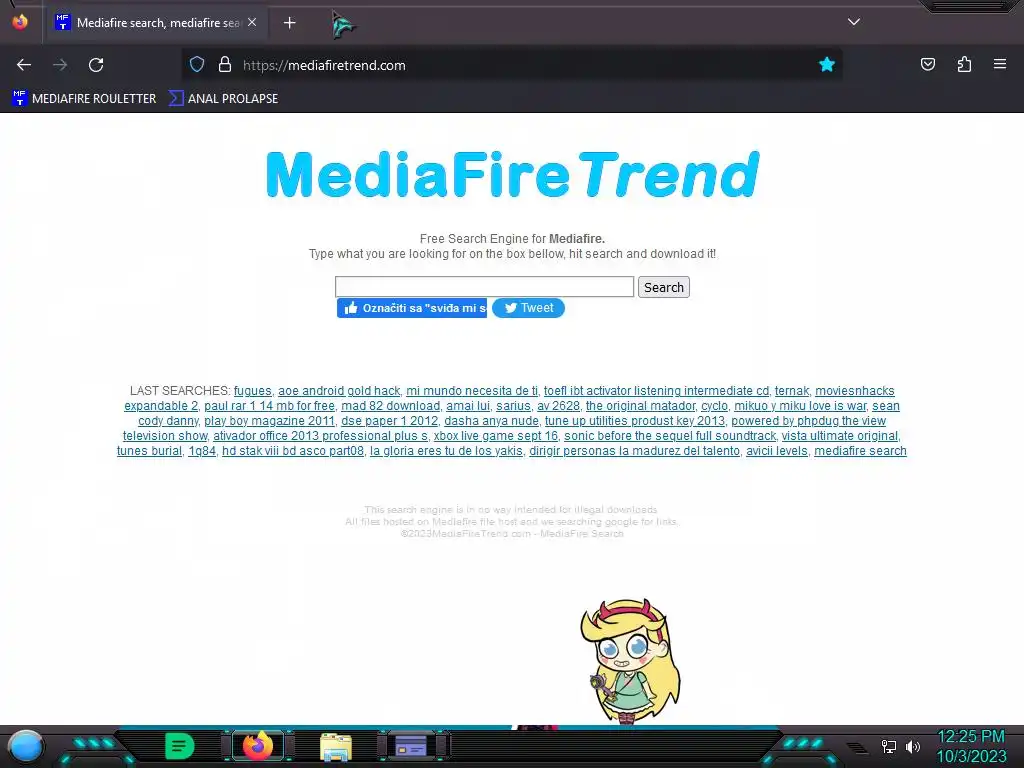Open "vista ultimate original" link

(840, 436)
